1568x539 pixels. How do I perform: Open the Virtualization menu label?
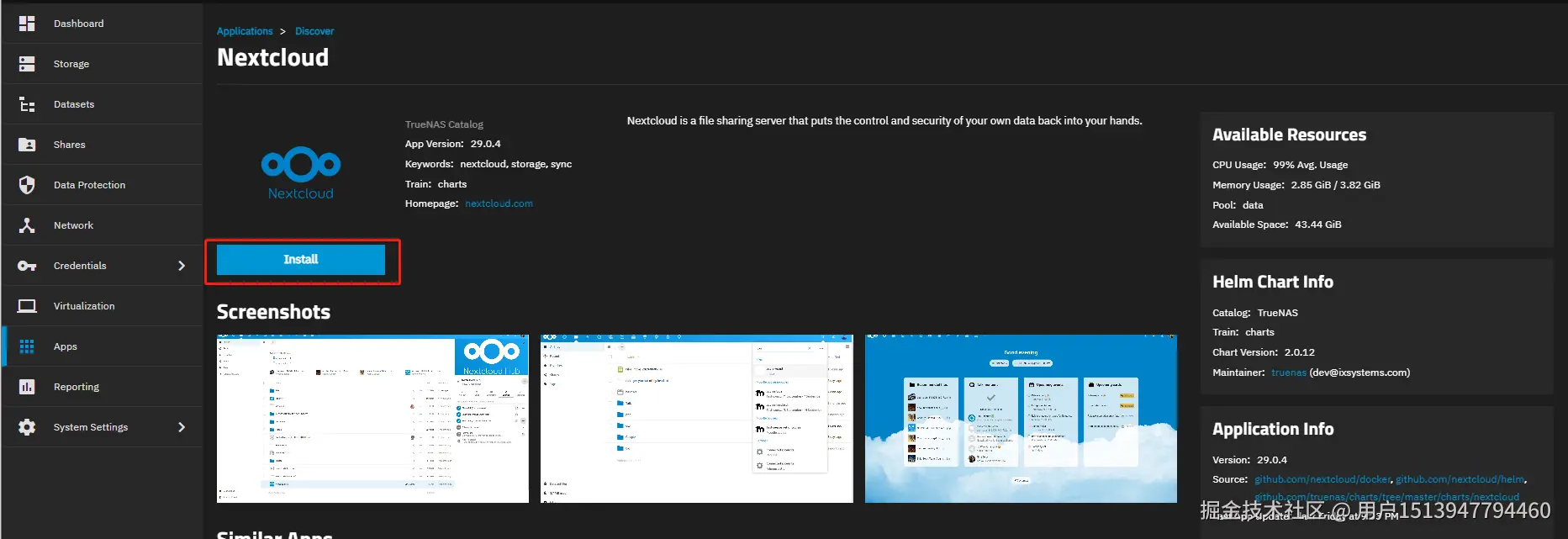(x=84, y=306)
